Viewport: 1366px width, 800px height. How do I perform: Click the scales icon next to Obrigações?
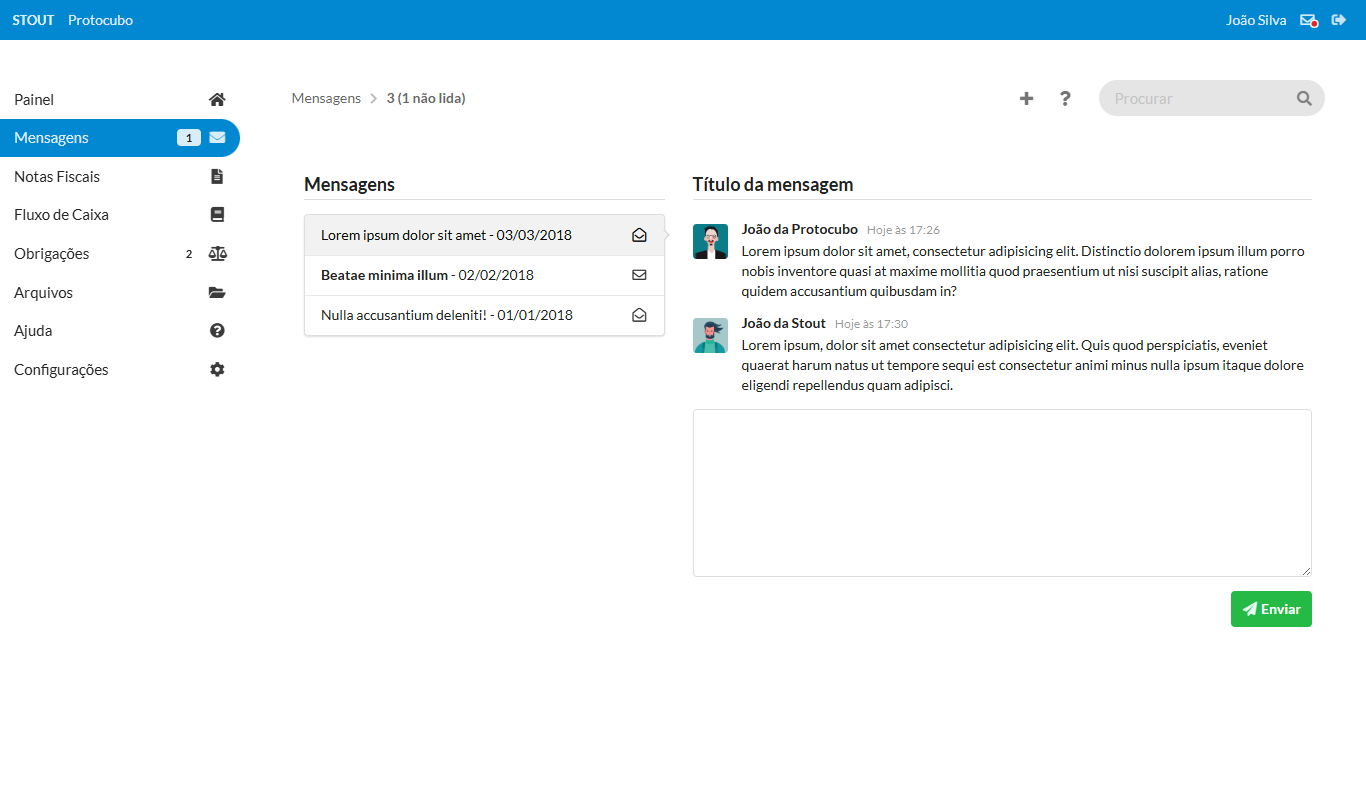[217, 254]
